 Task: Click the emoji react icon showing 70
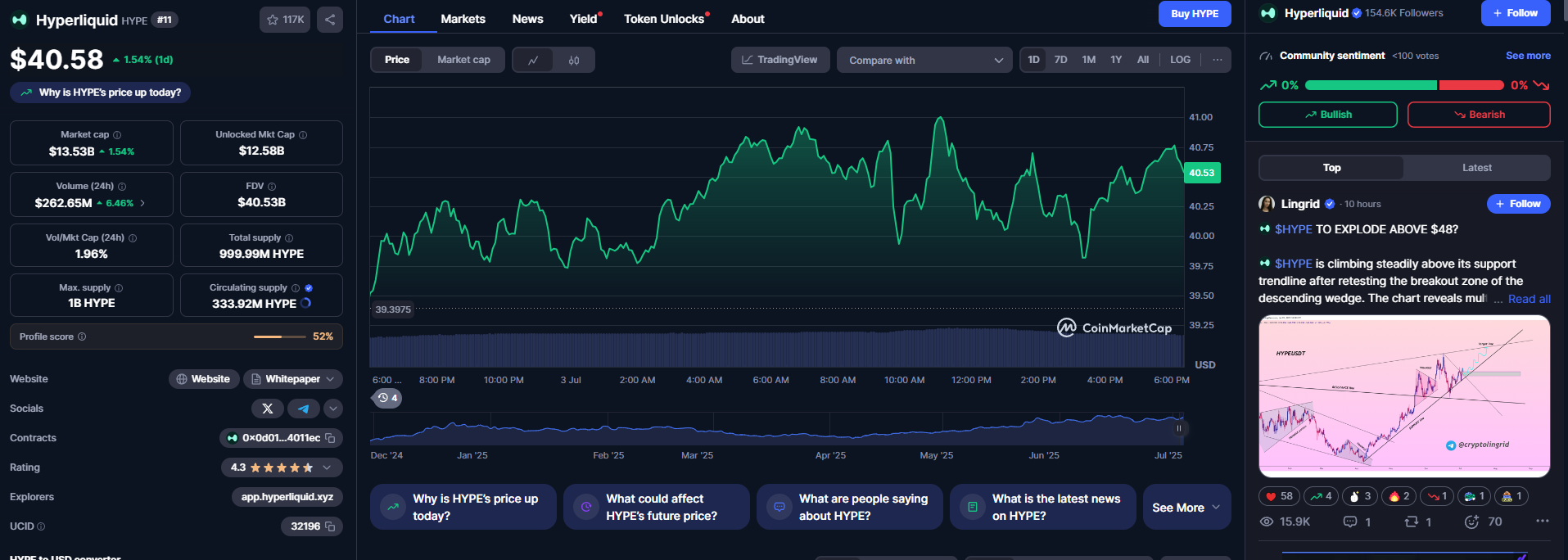pos(1483,522)
